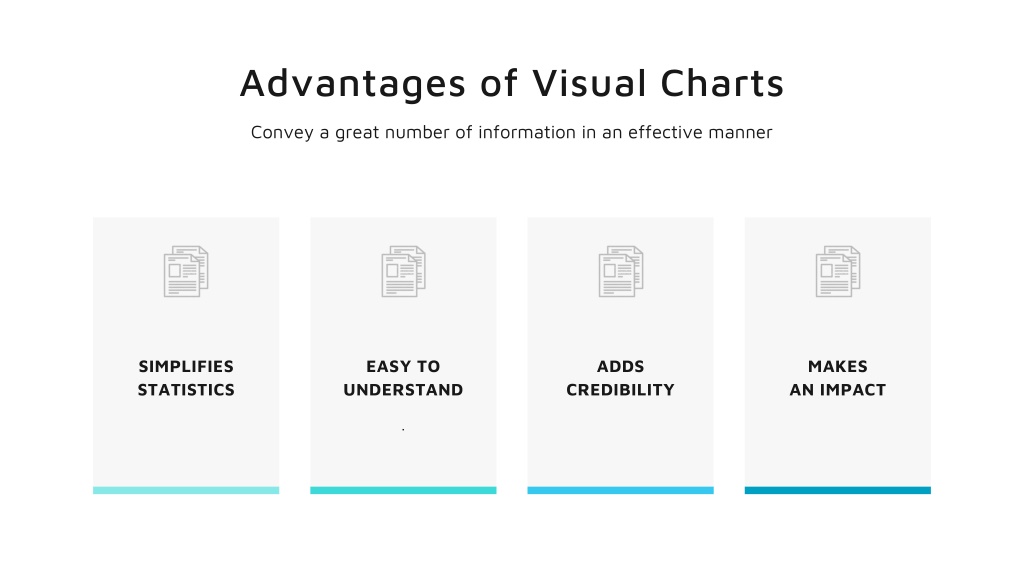The width and height of the screenshot is (1024, 576).
Task: Select document icon above Easy to Understand
Action: click(404, 272)
